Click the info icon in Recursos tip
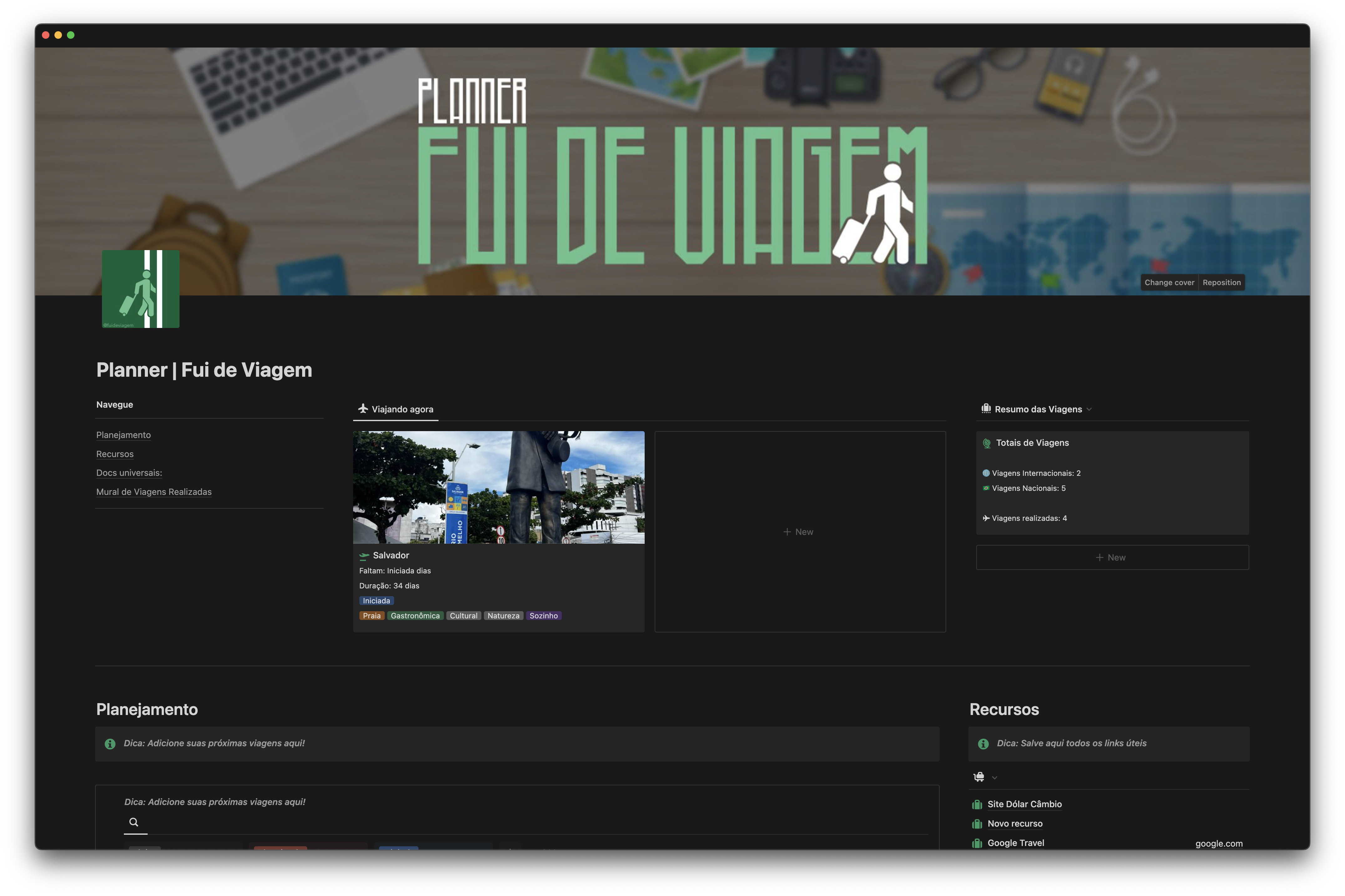Viewport: 1345px width, 896px height. point(983,743)
